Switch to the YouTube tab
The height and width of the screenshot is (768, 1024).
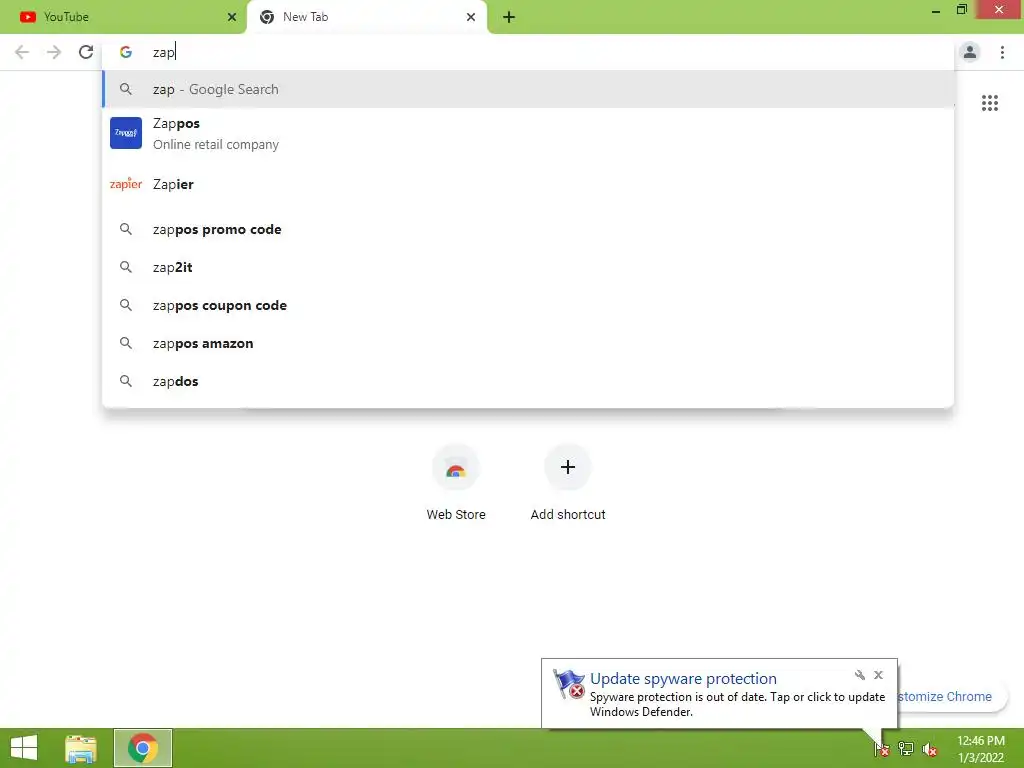coord(123,17)
